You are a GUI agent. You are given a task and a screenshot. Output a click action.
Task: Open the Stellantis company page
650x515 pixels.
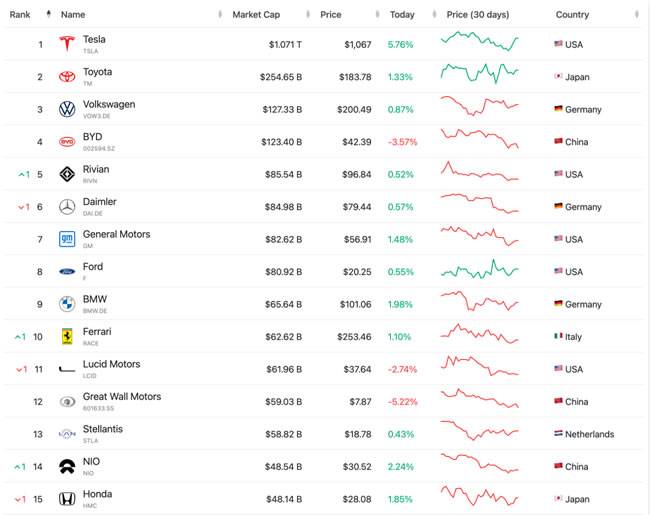pos(103,429)
